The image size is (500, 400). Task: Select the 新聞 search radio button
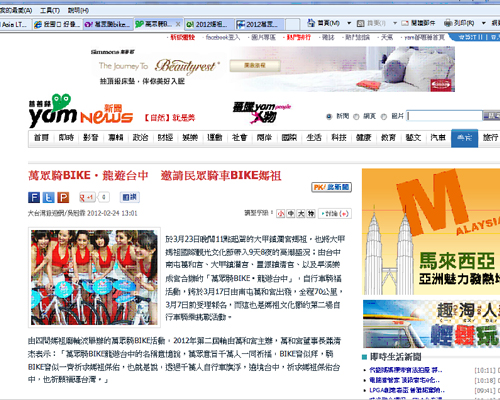click(329, 117)
